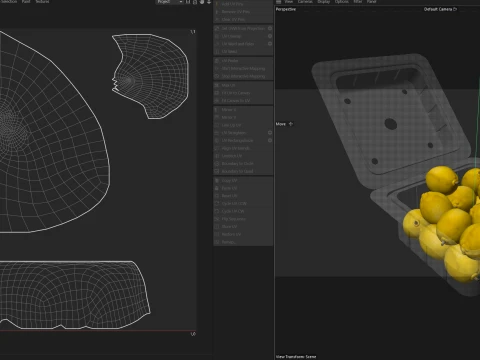The height and width of the screenshot is (360, 480).
Task: Click the View Transform: Scene status text
Action: point(296,357)
